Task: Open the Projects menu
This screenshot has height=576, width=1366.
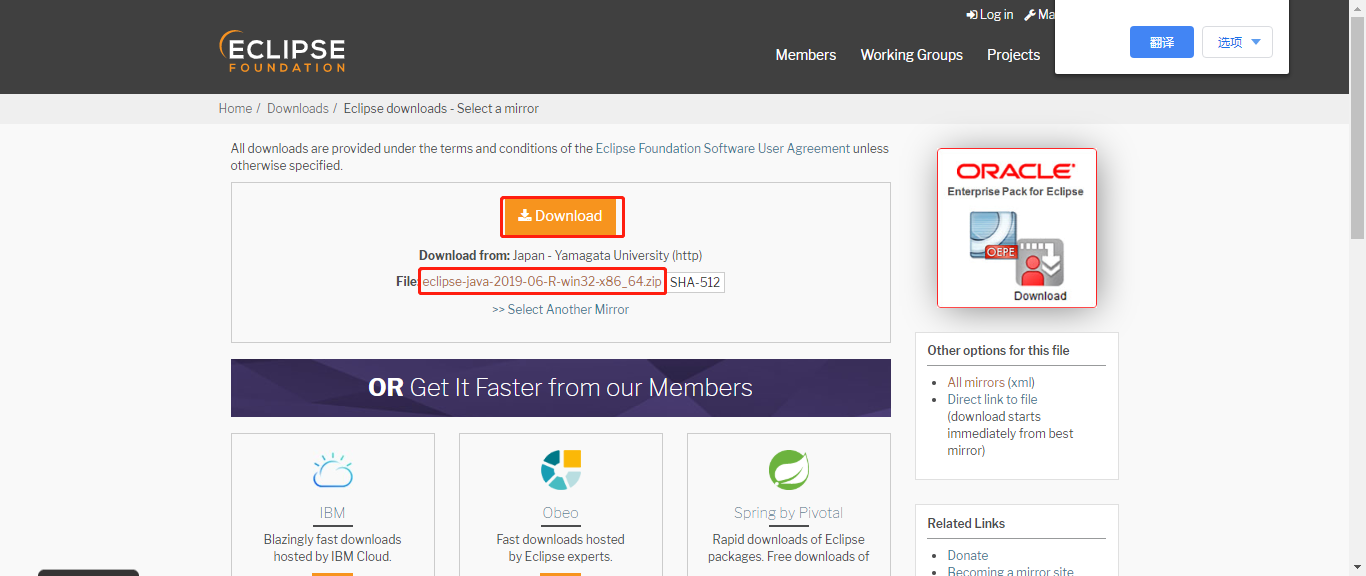Action: tap(1013, 55)
